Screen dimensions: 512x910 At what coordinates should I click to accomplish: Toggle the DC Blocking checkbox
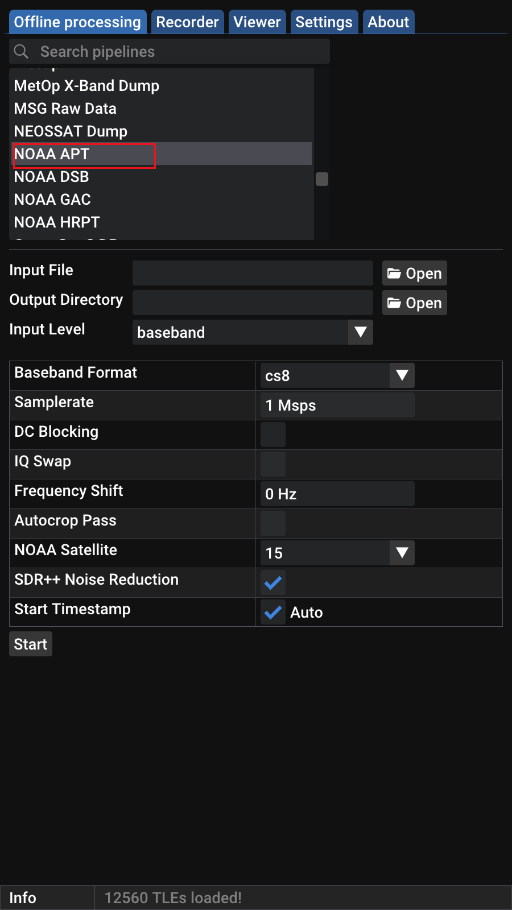pyautogui.click(x=273, y=434)
